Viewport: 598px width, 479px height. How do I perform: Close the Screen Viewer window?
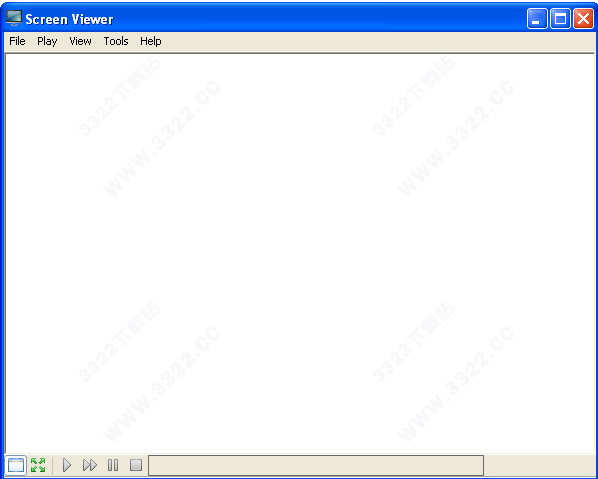tap(583, 19)
